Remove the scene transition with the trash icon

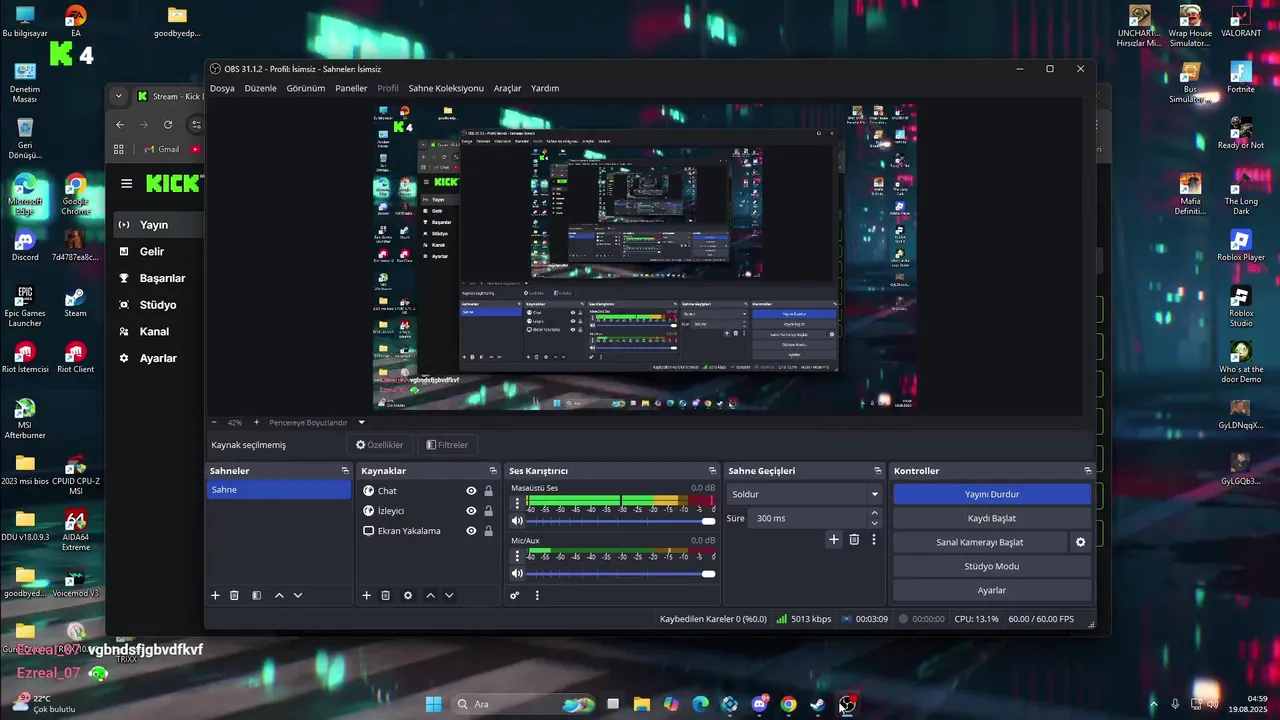click(854, 539)
